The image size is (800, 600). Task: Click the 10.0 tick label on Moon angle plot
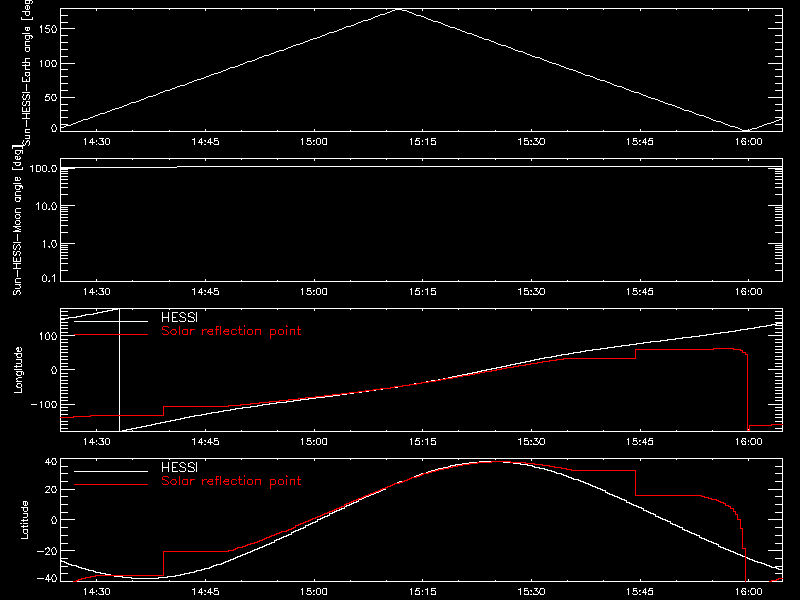click(x=46, y=206)
